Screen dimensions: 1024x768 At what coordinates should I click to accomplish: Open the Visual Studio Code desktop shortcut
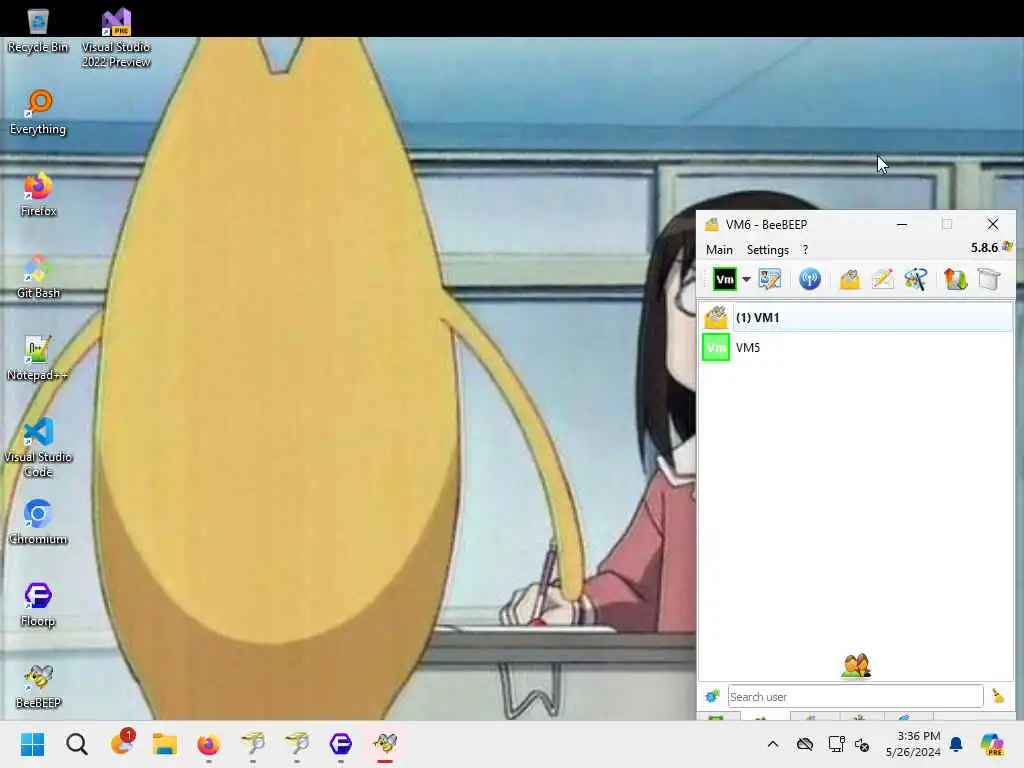pos(38,448)
